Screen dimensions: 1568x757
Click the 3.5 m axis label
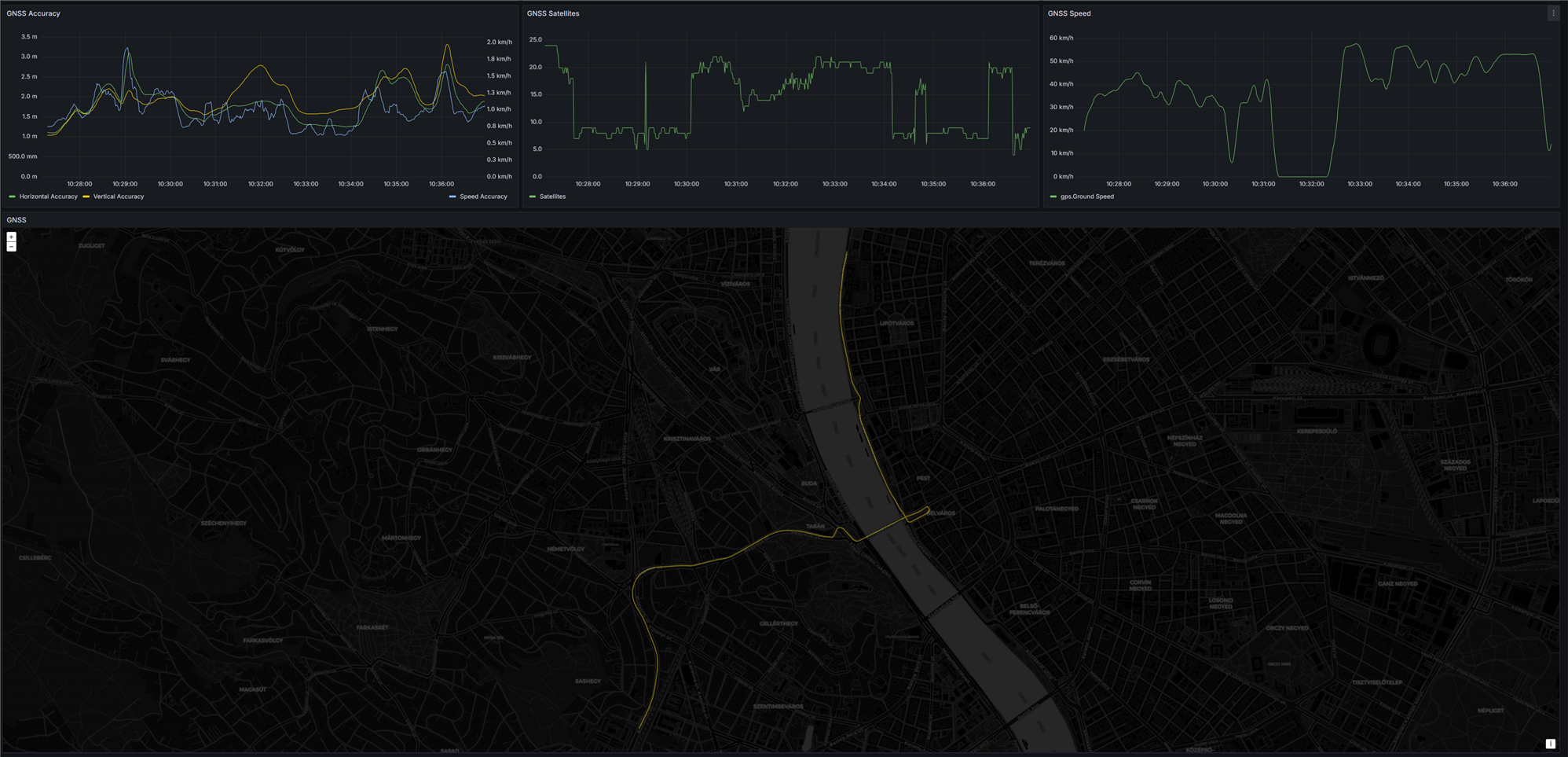pyautogui.click(x=29, y=37)
